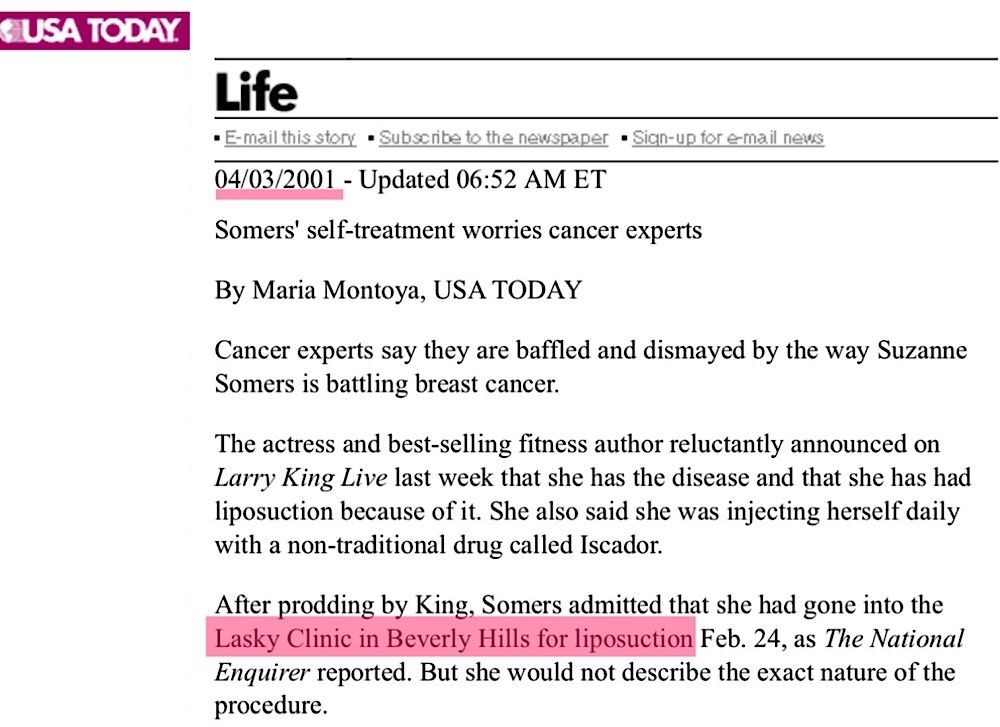Click Sign-up for e-mail news link
The image size is (1000, 727).
click(x=728, y=138)
